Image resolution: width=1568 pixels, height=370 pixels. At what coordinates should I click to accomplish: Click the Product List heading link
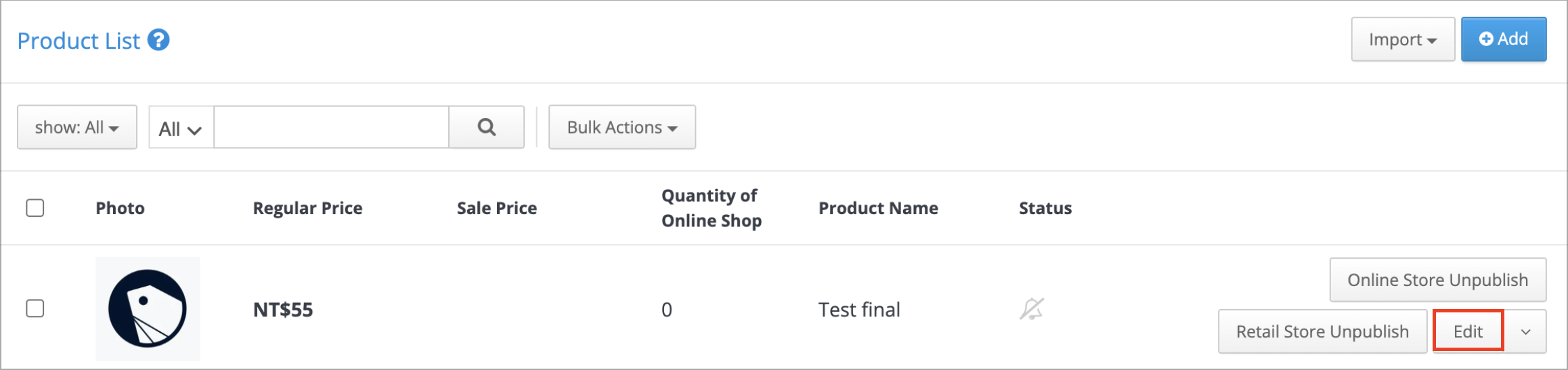pyautogui.click(x=79, y=41)
